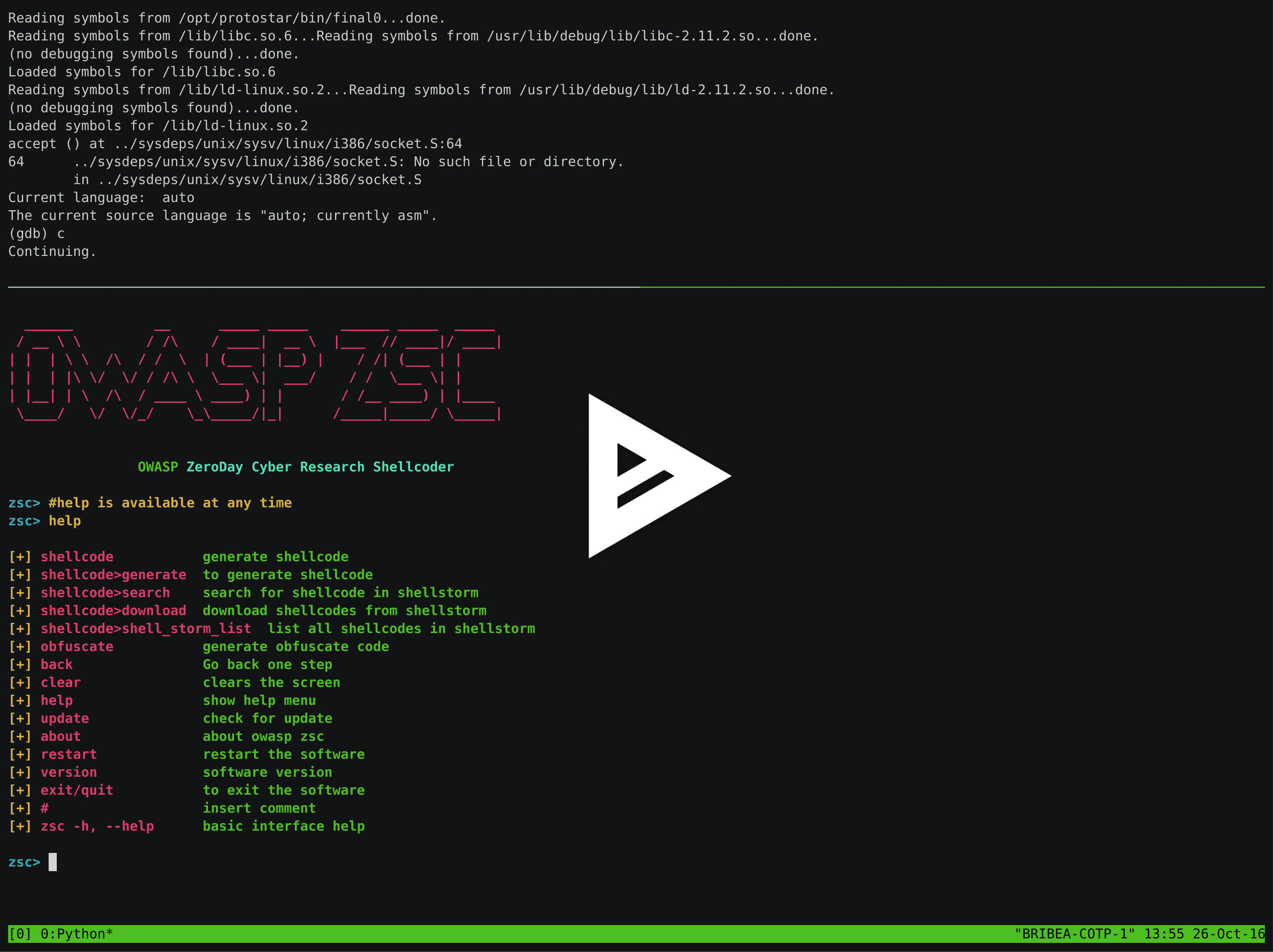
Task: Click the 'obfuscate' command in help list
Action: (x=77, y=647)
